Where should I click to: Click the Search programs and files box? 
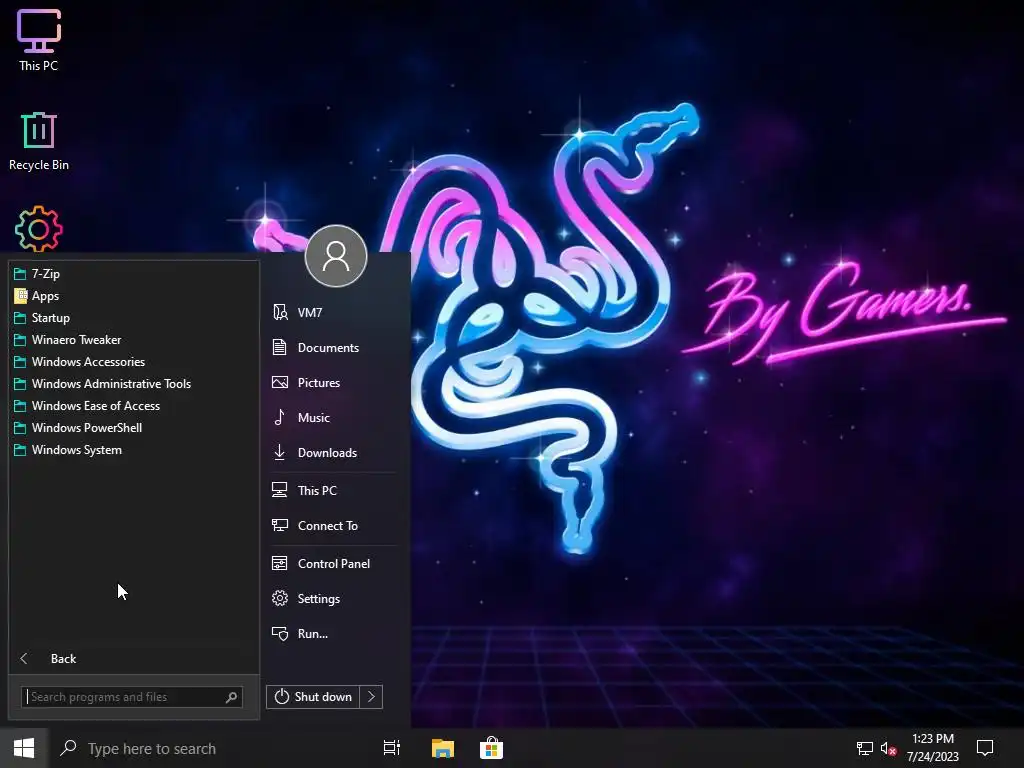click(x=132, y=697)
